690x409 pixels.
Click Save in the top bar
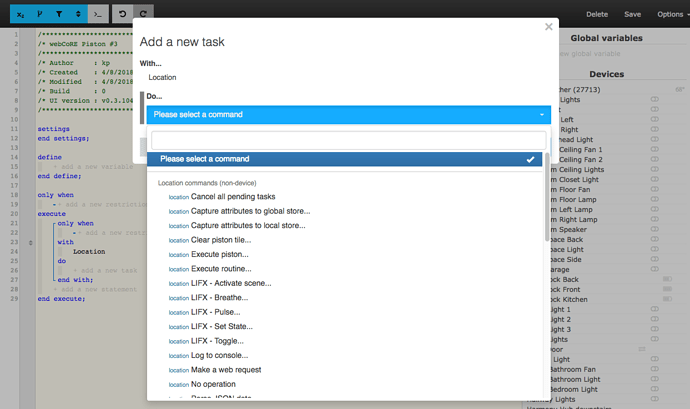tap(632, 15)
